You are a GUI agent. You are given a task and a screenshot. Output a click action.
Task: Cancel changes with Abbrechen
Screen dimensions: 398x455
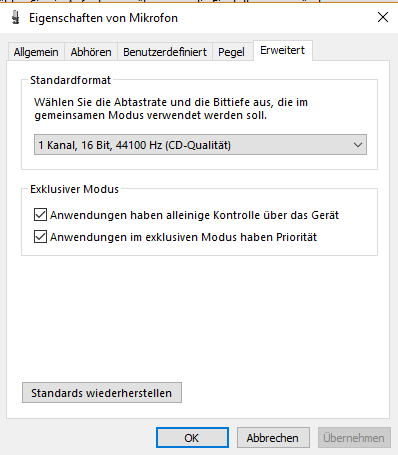pyautogui.click(x=273, y=438)
